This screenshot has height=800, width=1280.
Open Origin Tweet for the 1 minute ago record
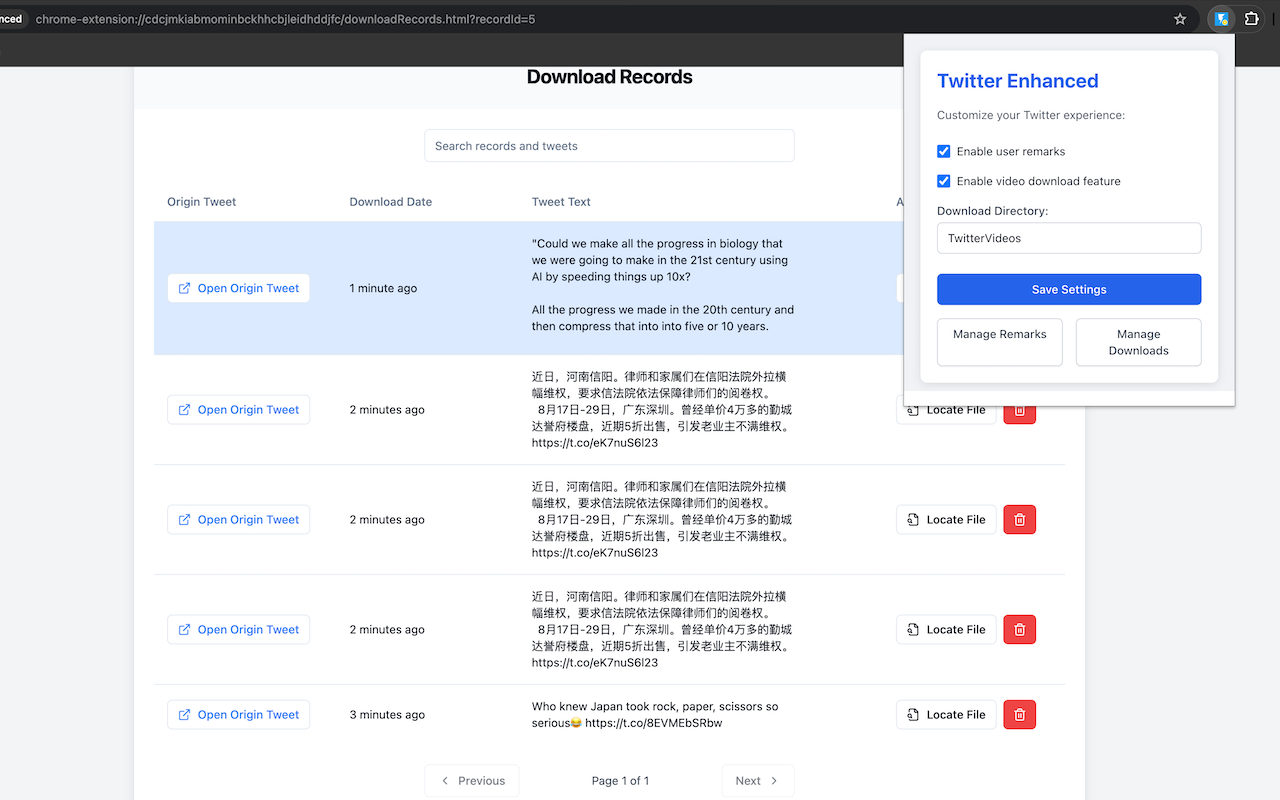pyautogui.click(x=238, y=288)
